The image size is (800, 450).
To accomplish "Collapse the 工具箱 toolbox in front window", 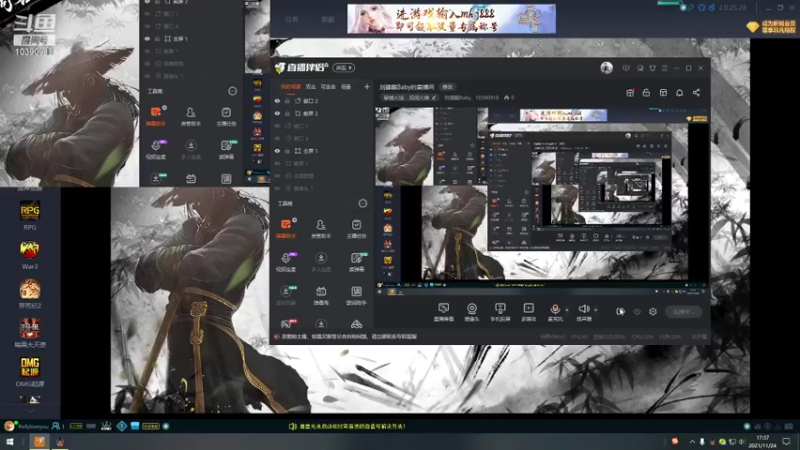I will [363, 204].
